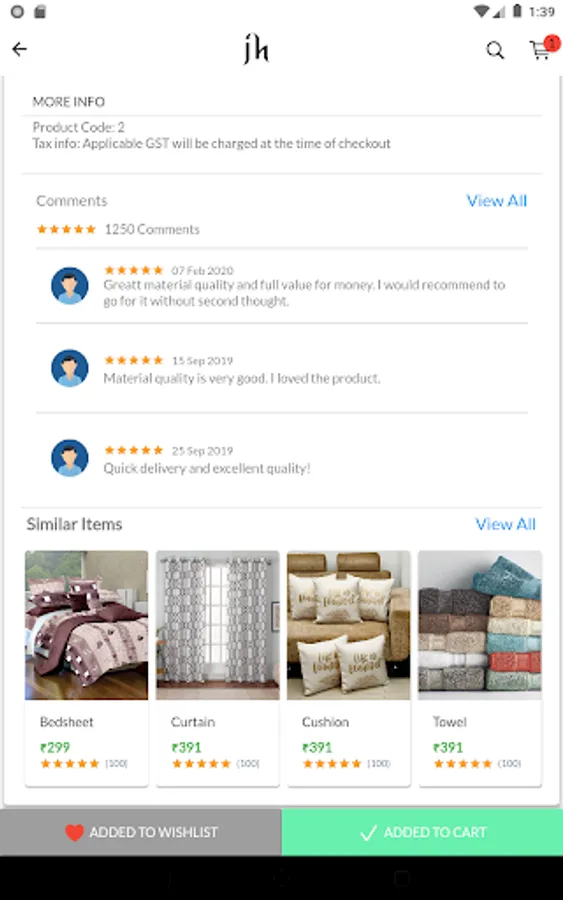Tap the red heart wishlist icon

point(74,832)
